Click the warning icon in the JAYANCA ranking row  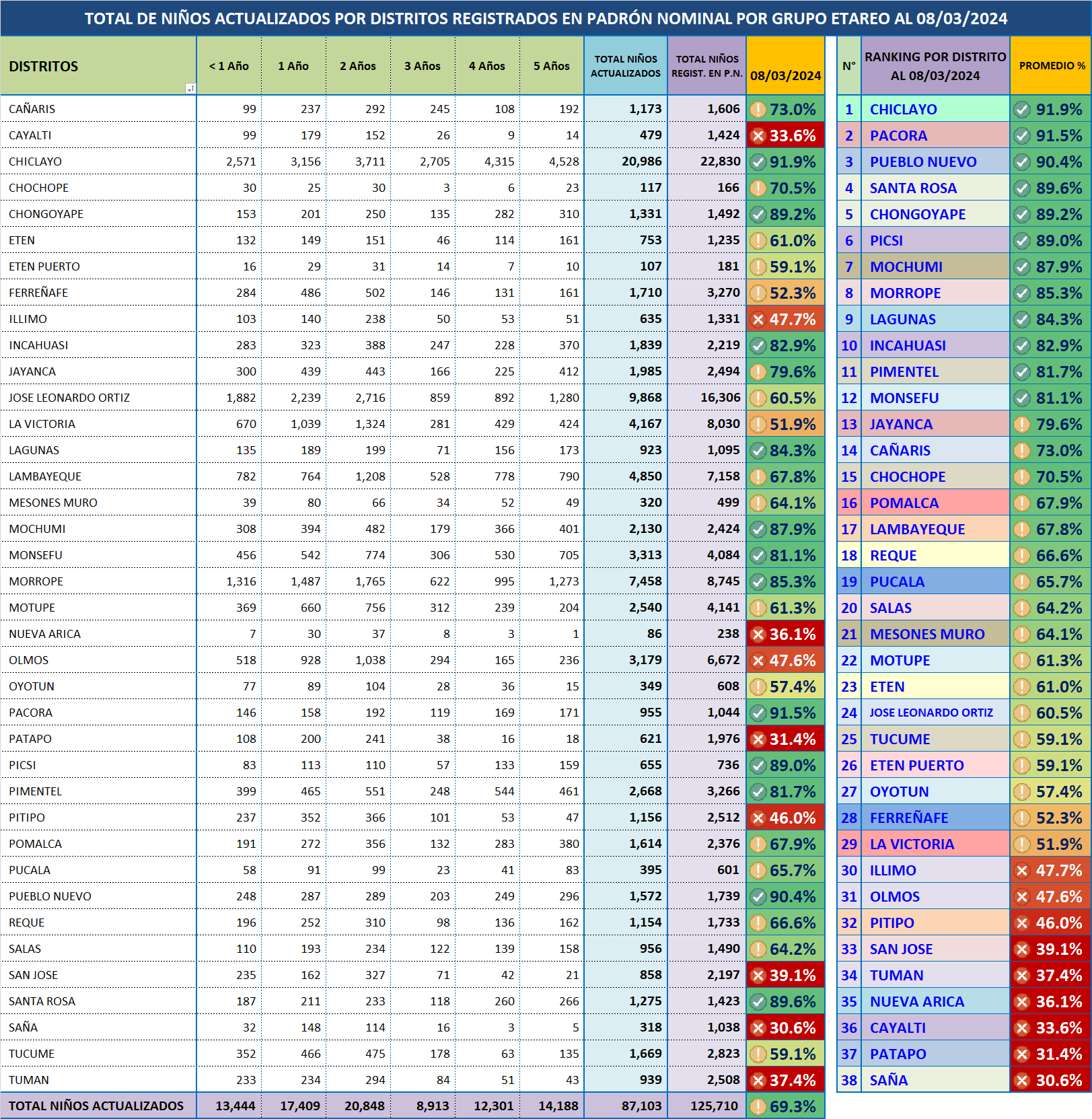click(x=1022, y=425)
